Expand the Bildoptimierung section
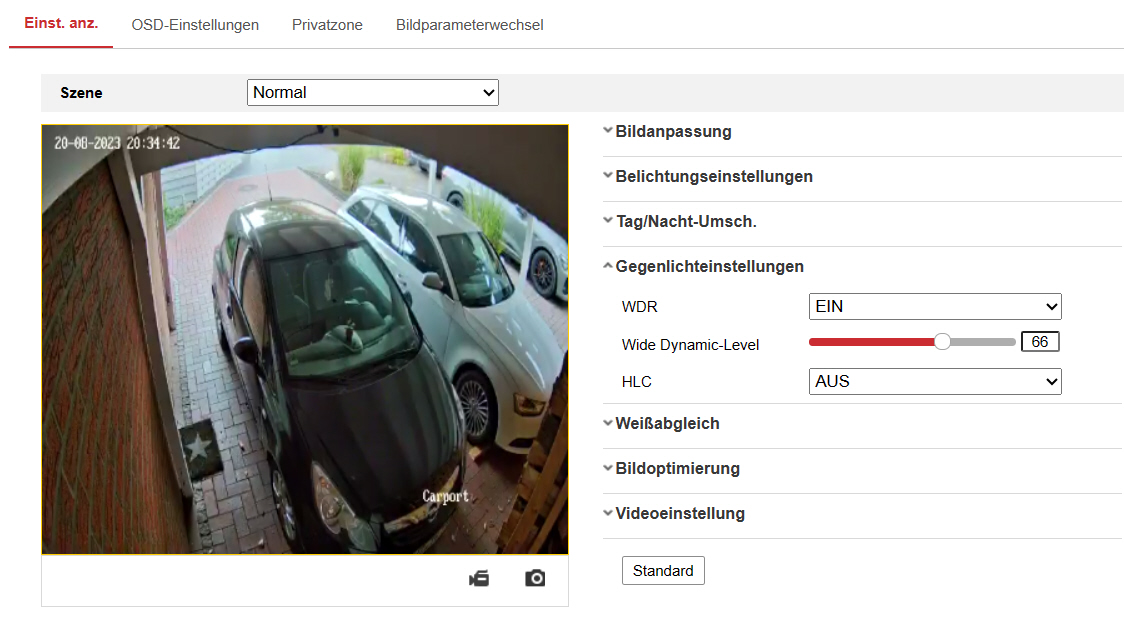 pos(677,469)
